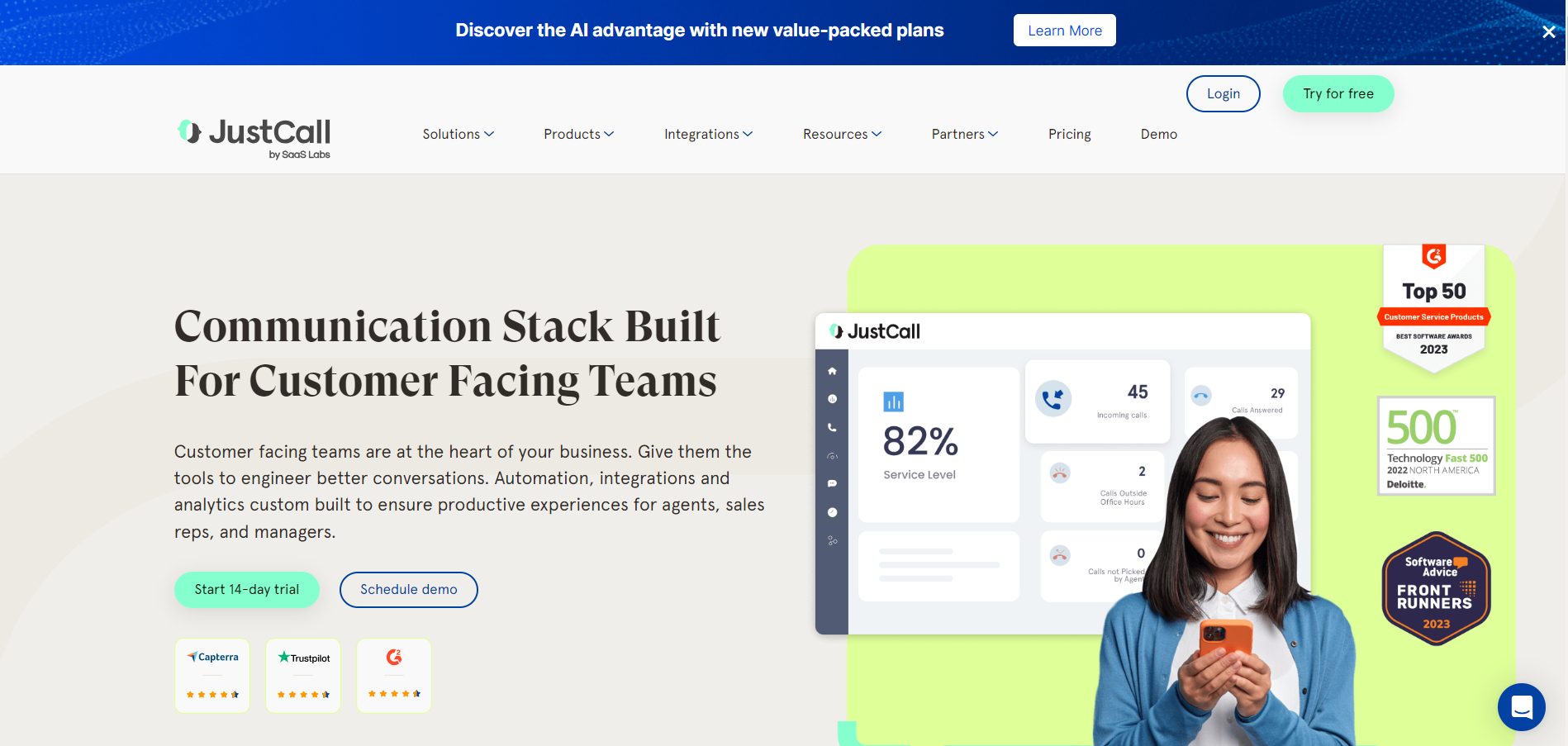The width and height of the screenshot is (1568, 746).
Task: Expand the Partners dropdown menu
Action: click(964, 134)
